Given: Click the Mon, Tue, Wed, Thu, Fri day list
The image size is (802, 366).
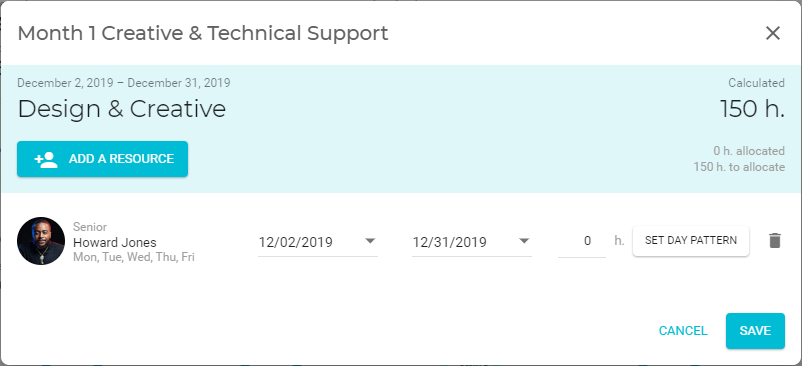Looking at the screenshot, I should click(x=134, y=257).
